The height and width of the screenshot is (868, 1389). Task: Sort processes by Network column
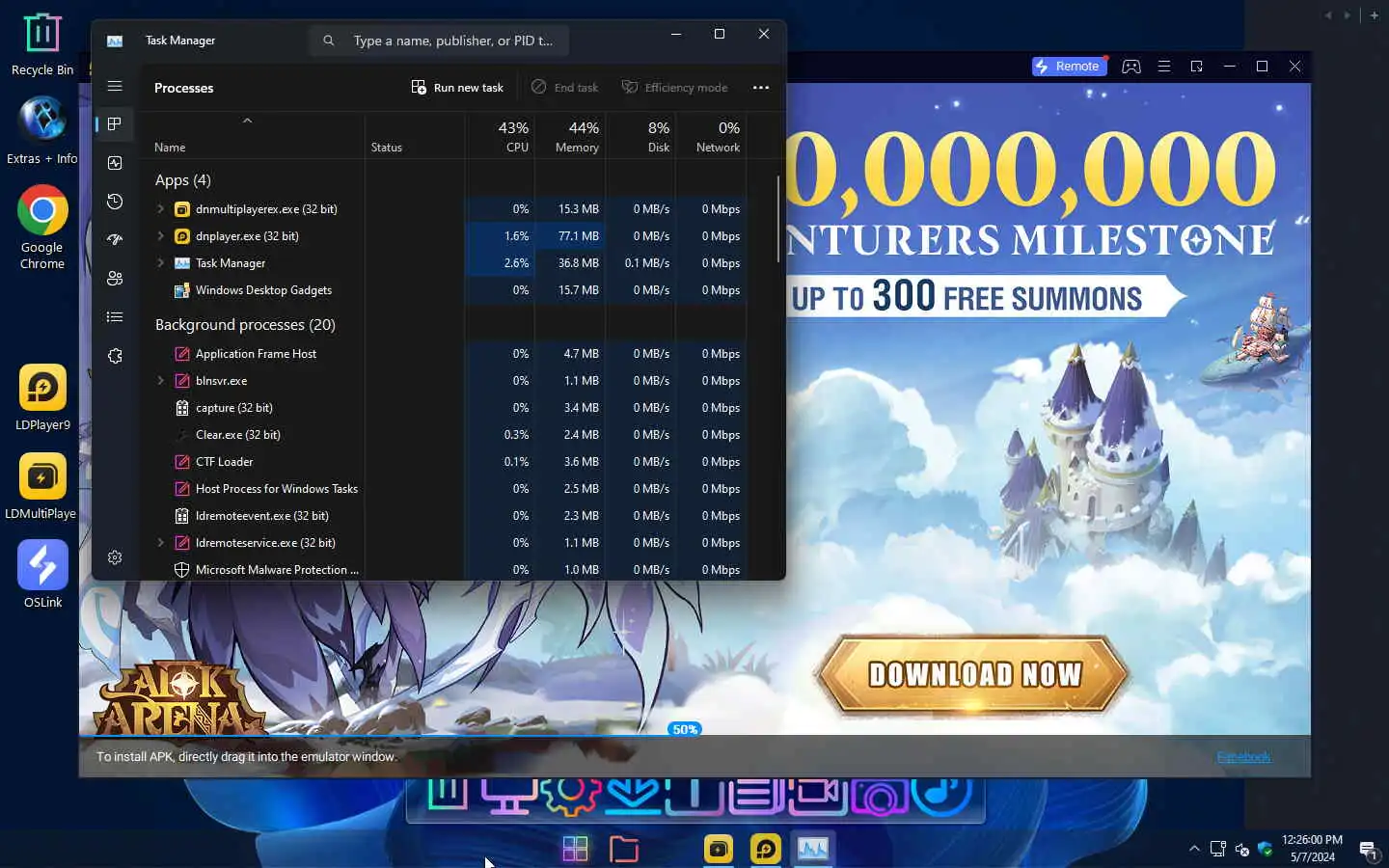tap(712, 136)
